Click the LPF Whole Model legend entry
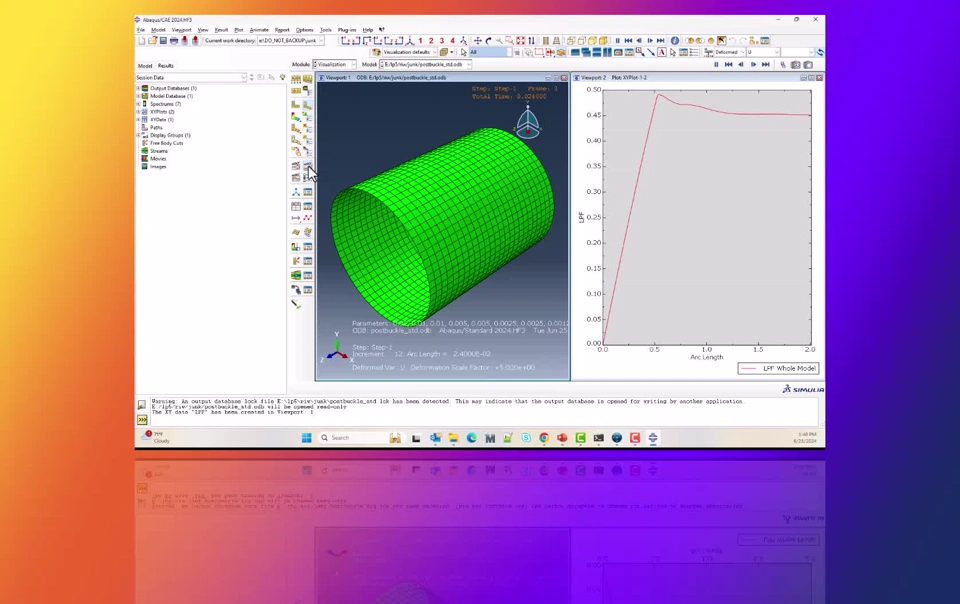 [x=778, y=368]
